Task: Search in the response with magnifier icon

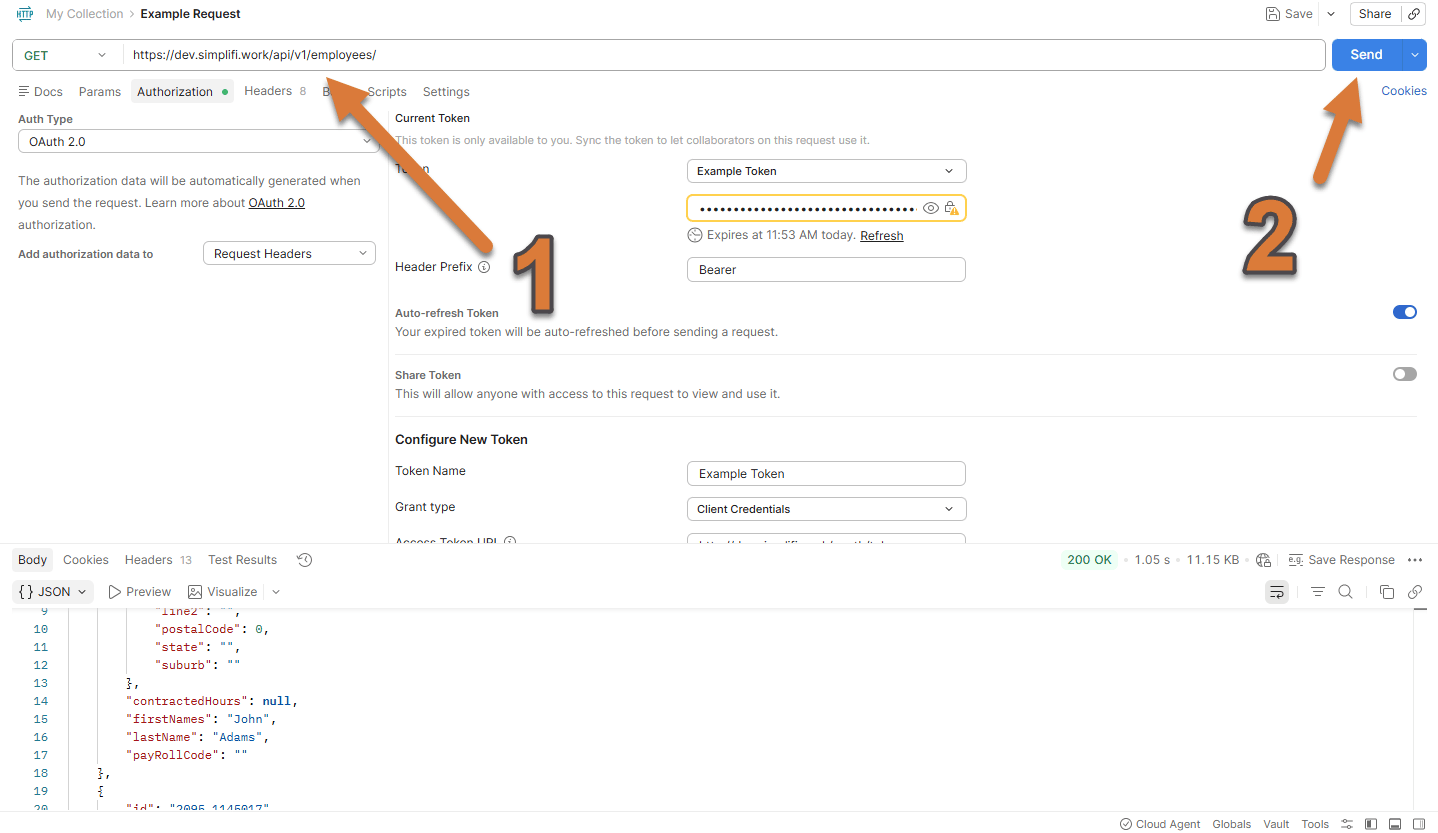Action: [x=1346, y=592]
